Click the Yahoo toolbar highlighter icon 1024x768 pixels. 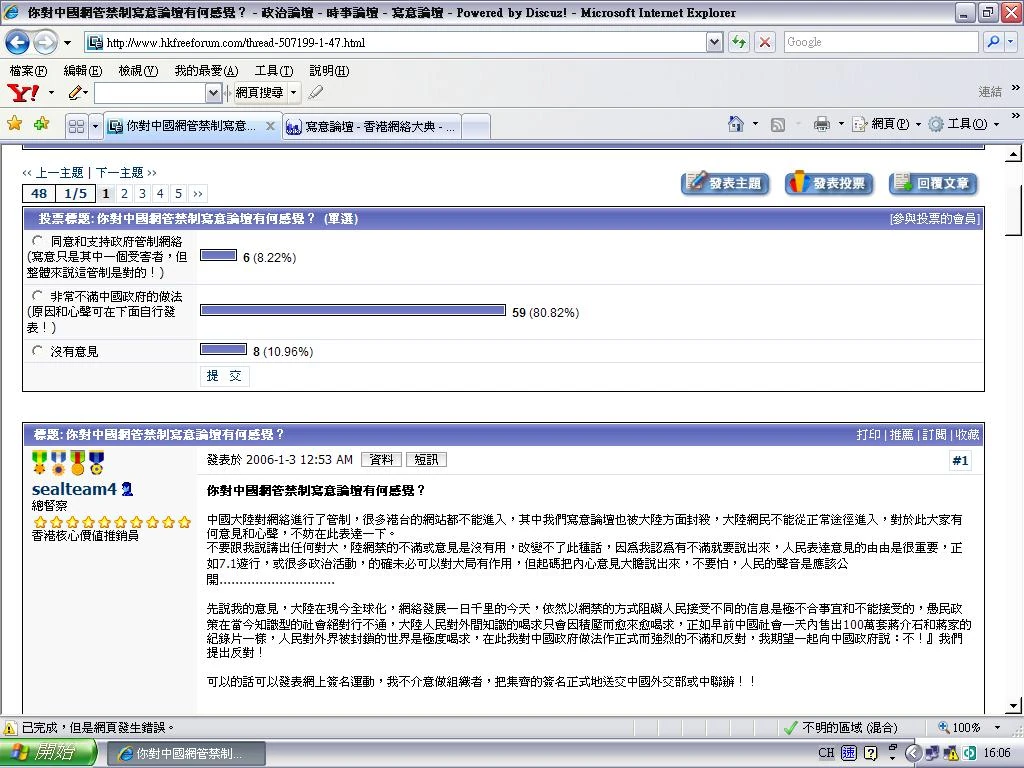315,93
